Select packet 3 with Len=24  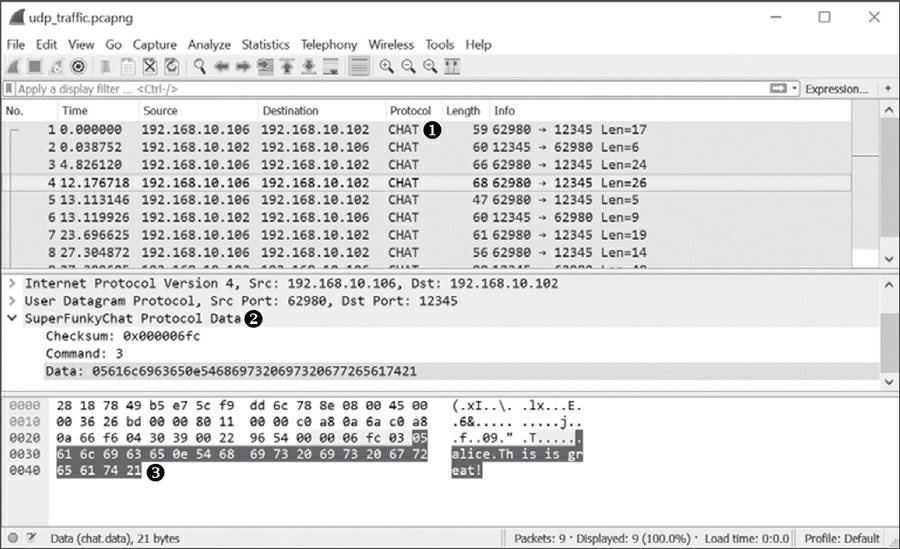pyautogui.click(x=428, y=165)
